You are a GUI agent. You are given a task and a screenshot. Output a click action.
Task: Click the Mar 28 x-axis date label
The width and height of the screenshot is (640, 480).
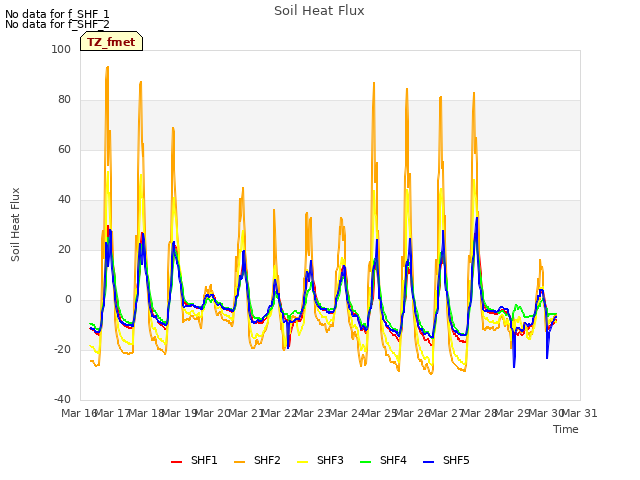(479, 413)
